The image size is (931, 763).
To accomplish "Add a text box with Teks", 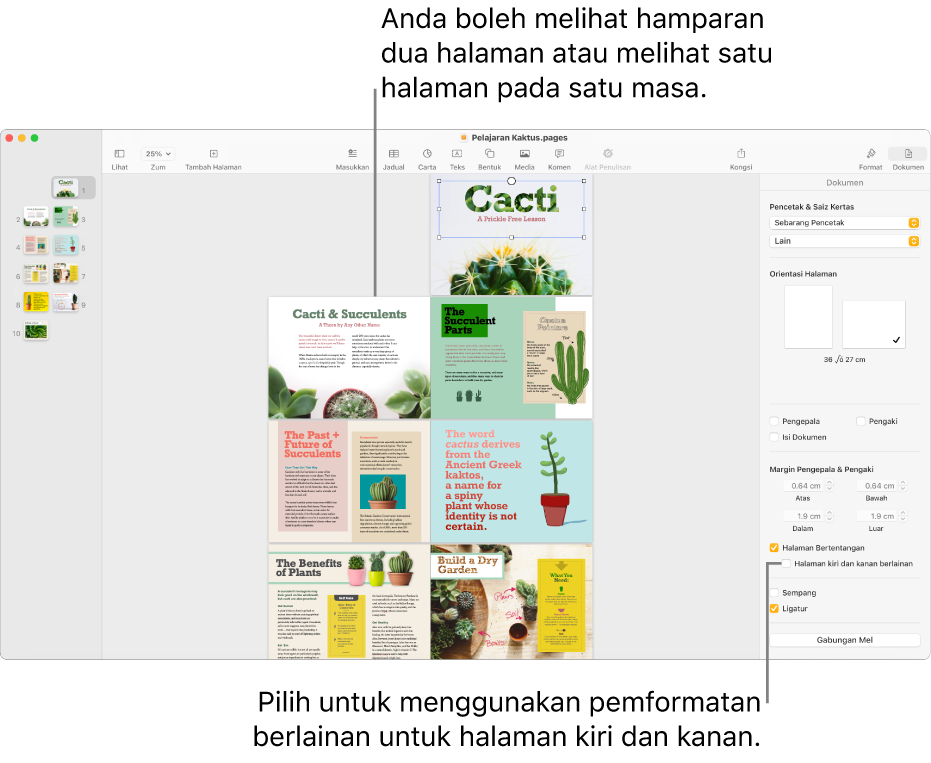I will coord(457,154).
